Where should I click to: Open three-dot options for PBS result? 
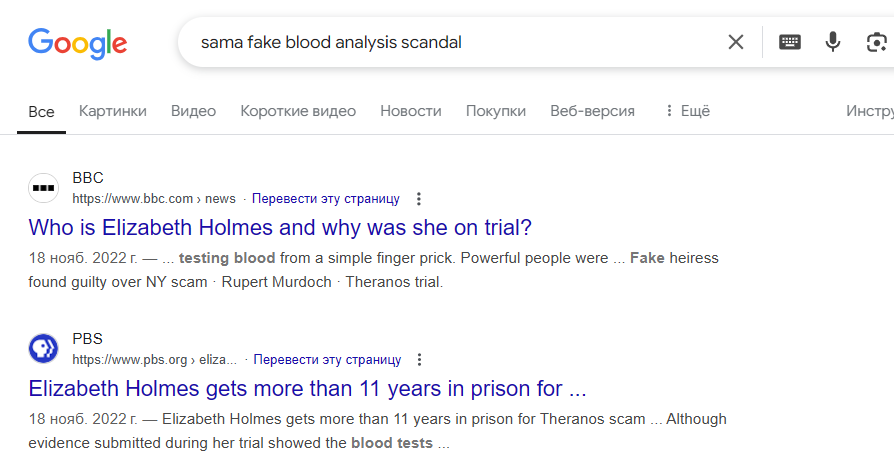pyautogui.click(x=419, y=360)
